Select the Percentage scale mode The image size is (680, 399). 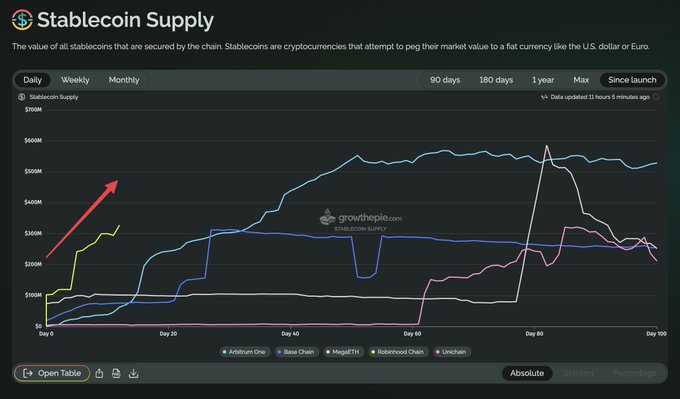click(634, 373)
